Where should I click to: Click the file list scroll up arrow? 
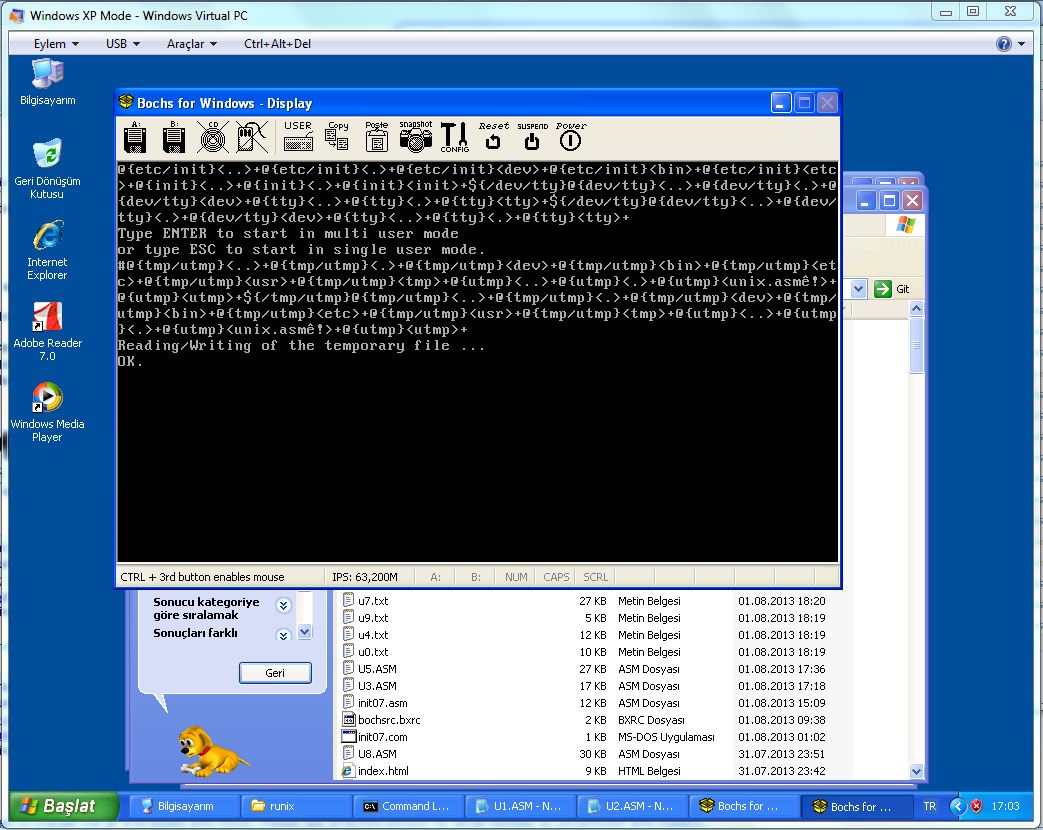[x=917, y=309]
